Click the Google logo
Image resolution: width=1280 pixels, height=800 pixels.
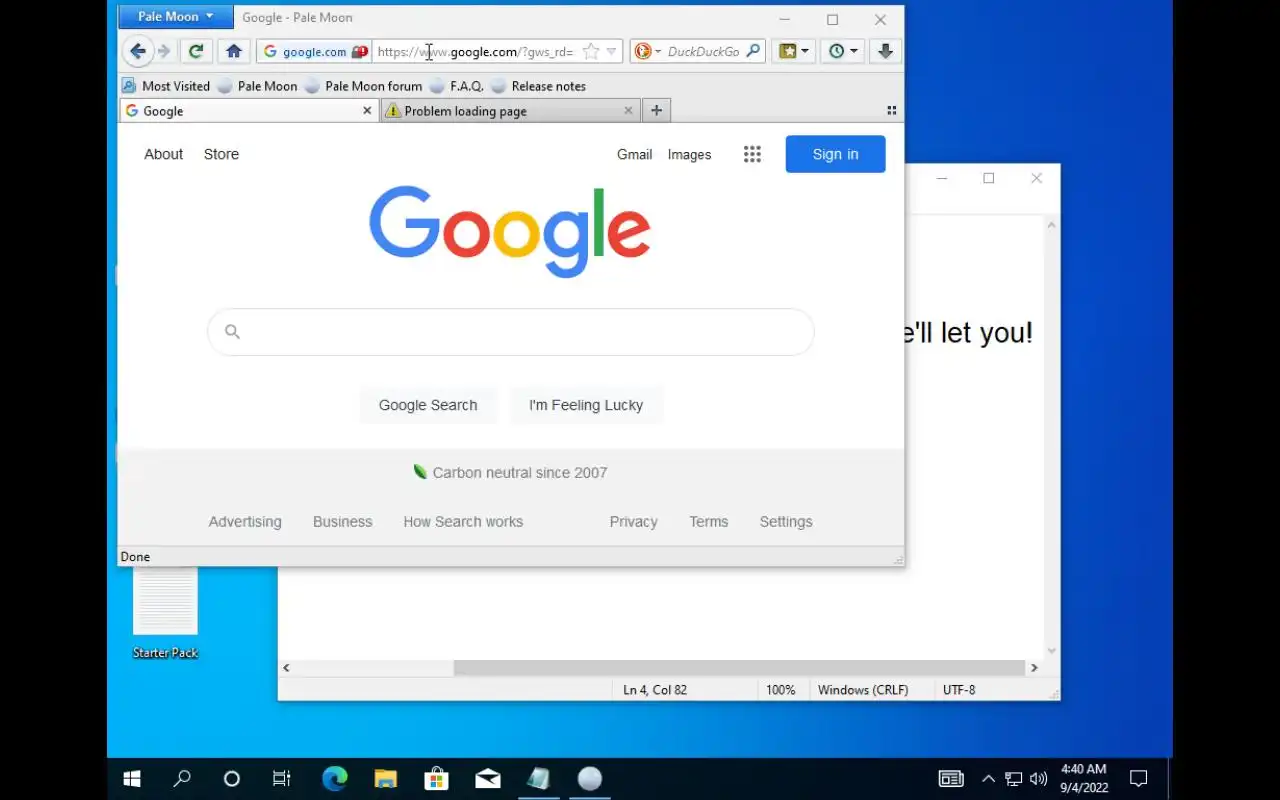click(510, 231)
